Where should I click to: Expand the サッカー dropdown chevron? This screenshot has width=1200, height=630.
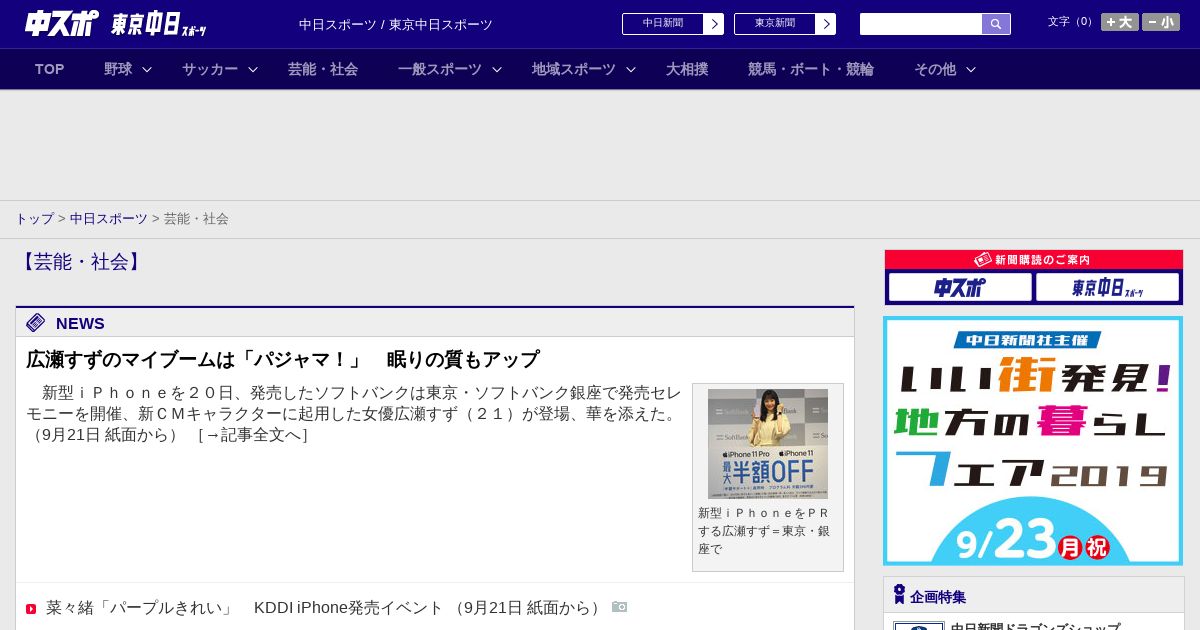point(253,69)
